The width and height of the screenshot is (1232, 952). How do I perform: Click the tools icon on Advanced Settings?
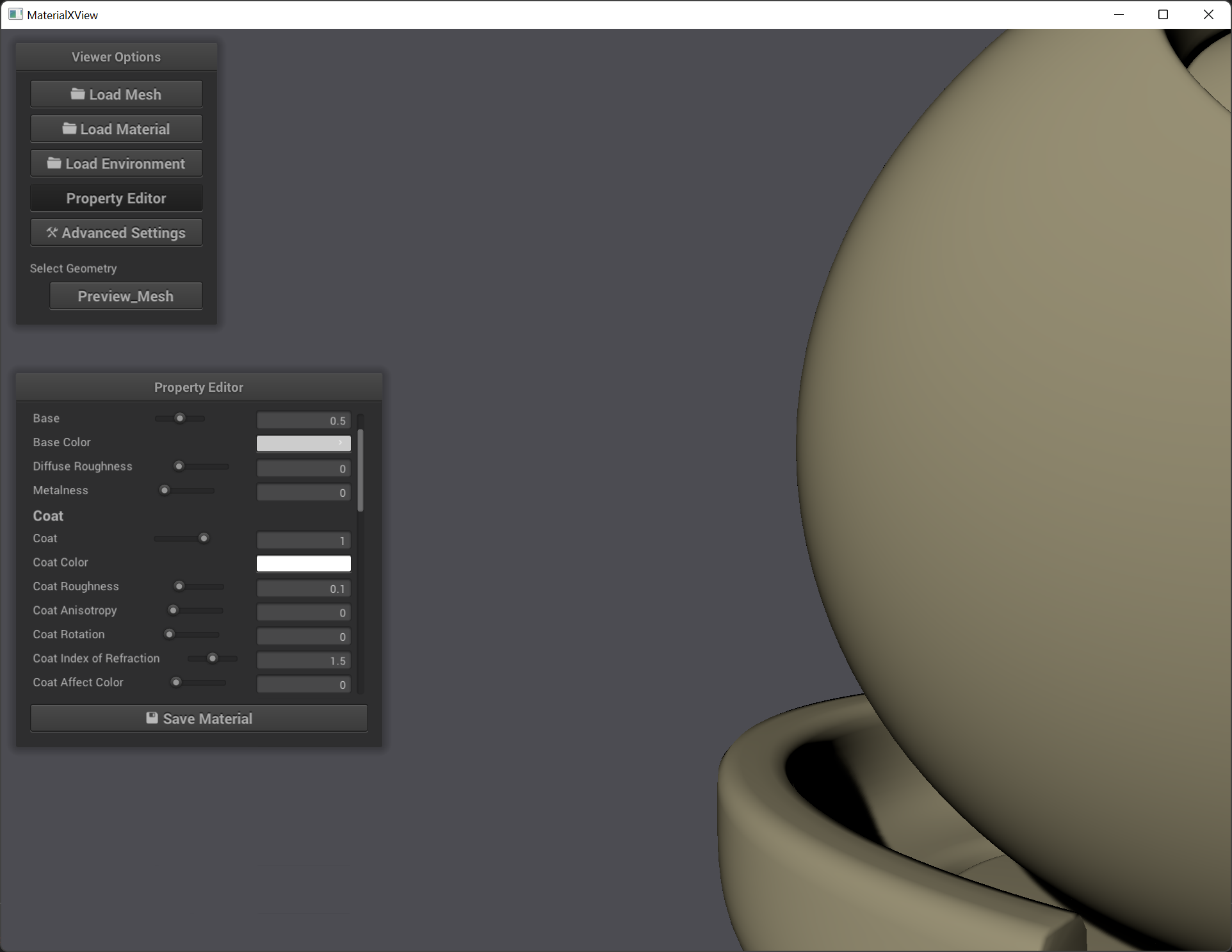(x=52, y=232)
